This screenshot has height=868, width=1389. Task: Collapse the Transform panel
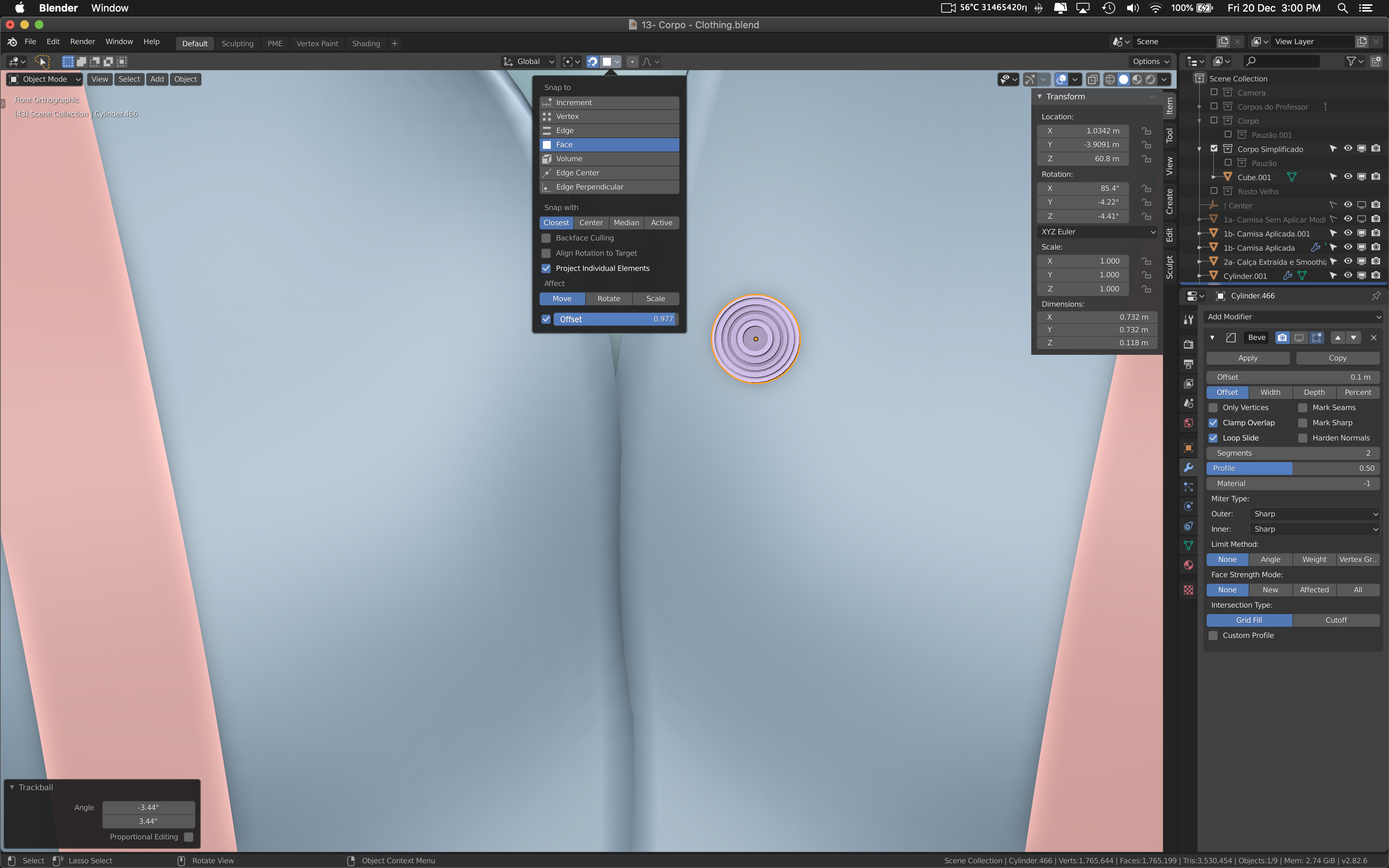click(x=1040, y=97)
